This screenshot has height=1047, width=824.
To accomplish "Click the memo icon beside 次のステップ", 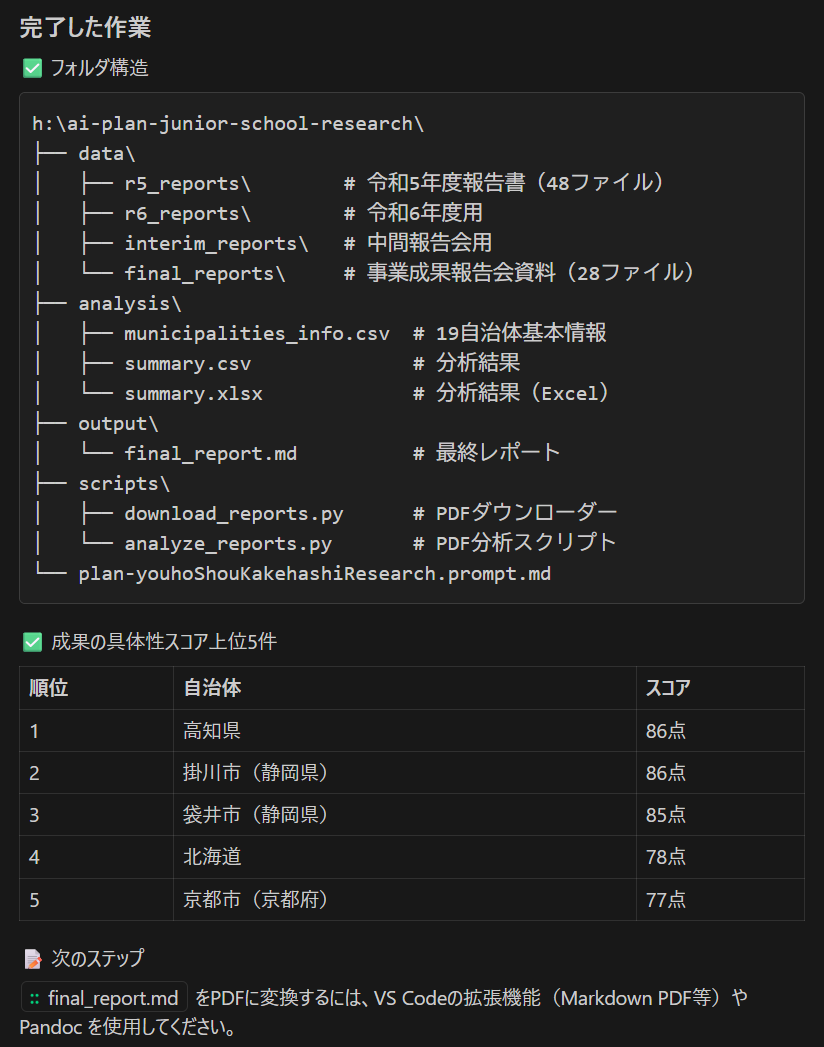I will click(x=33, y=959).
